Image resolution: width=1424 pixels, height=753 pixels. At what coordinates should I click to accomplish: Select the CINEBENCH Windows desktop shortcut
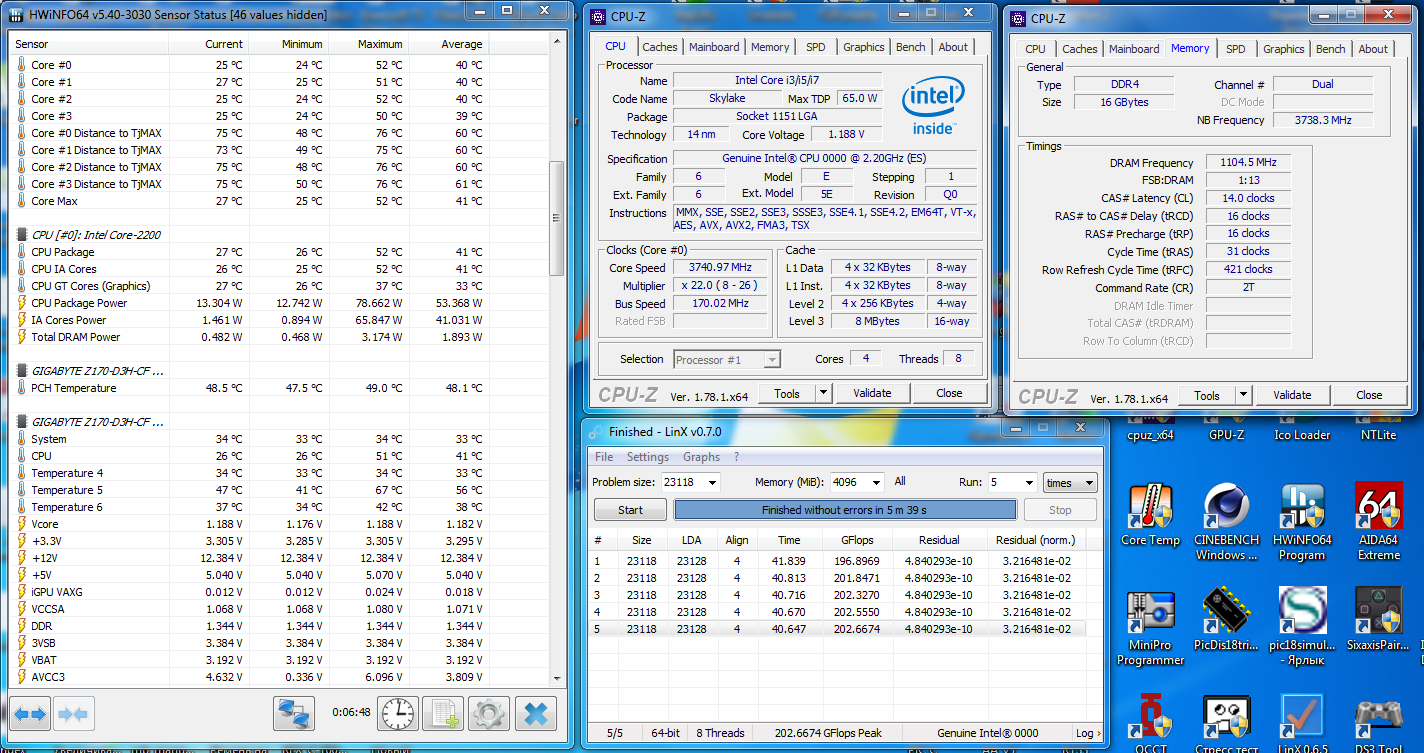1226,522
